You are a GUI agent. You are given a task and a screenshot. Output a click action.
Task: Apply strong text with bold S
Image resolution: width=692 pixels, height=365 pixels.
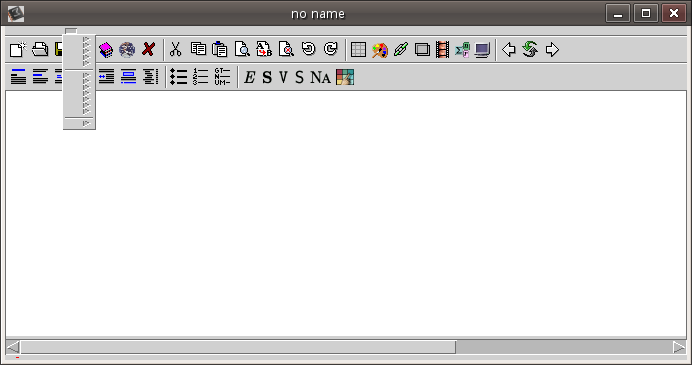pyautogui.click(x=267, y=78)
